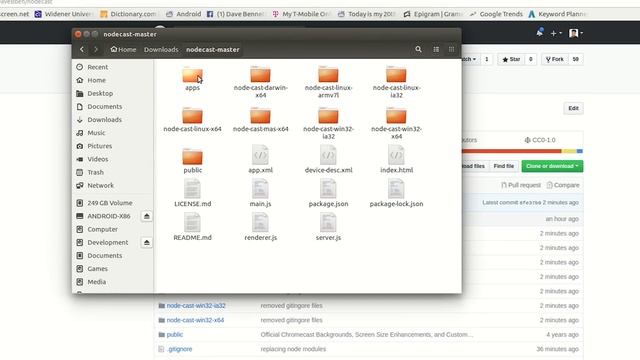640x360 pixels.
Task: Open GitHub notifications bell
Action: pyautogui.click(x=540, y=33)
